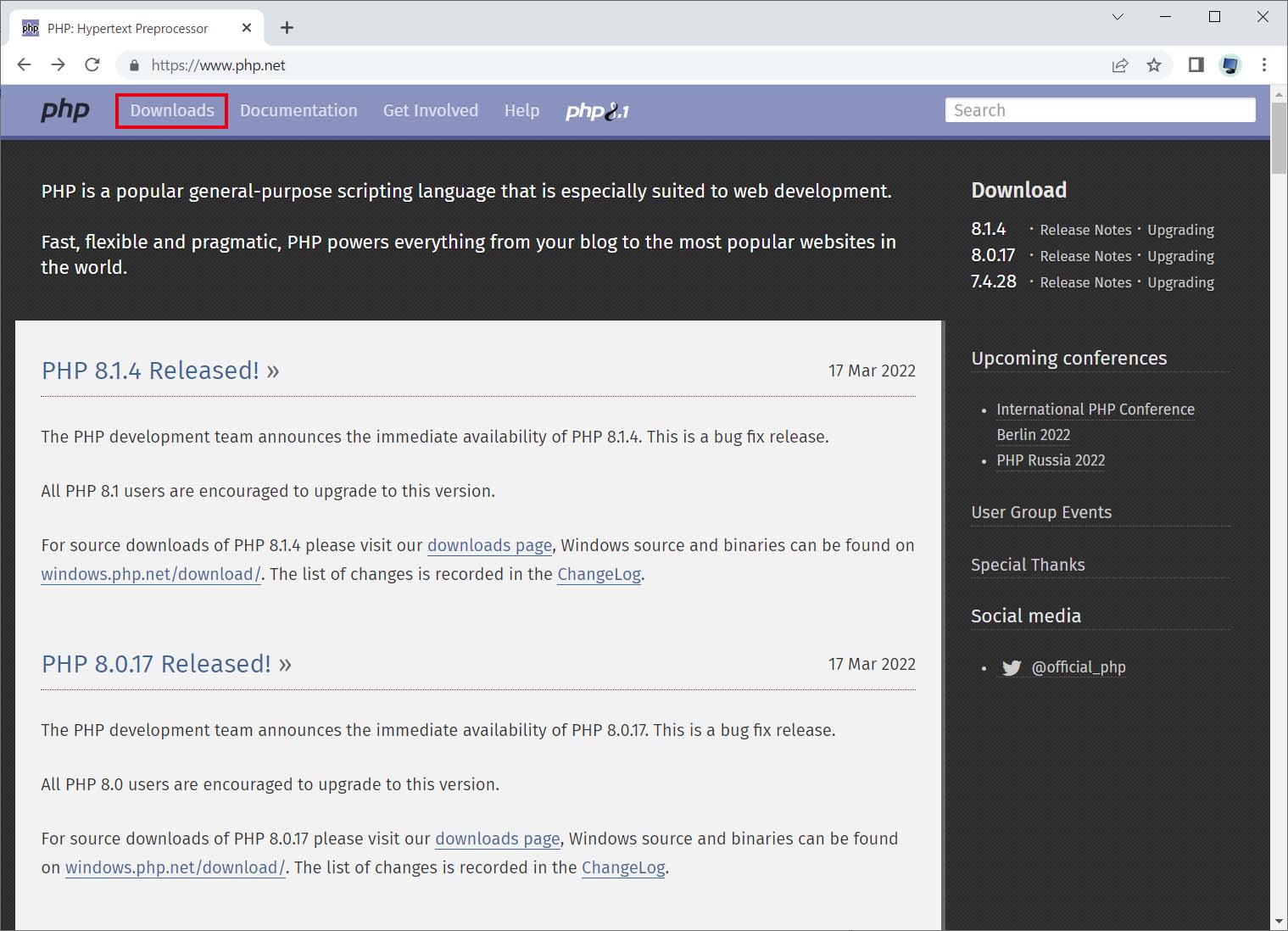Open Release Notes for 7.4.28
The height and width of the screenshot is (931, 1288).
point(1085,282)
